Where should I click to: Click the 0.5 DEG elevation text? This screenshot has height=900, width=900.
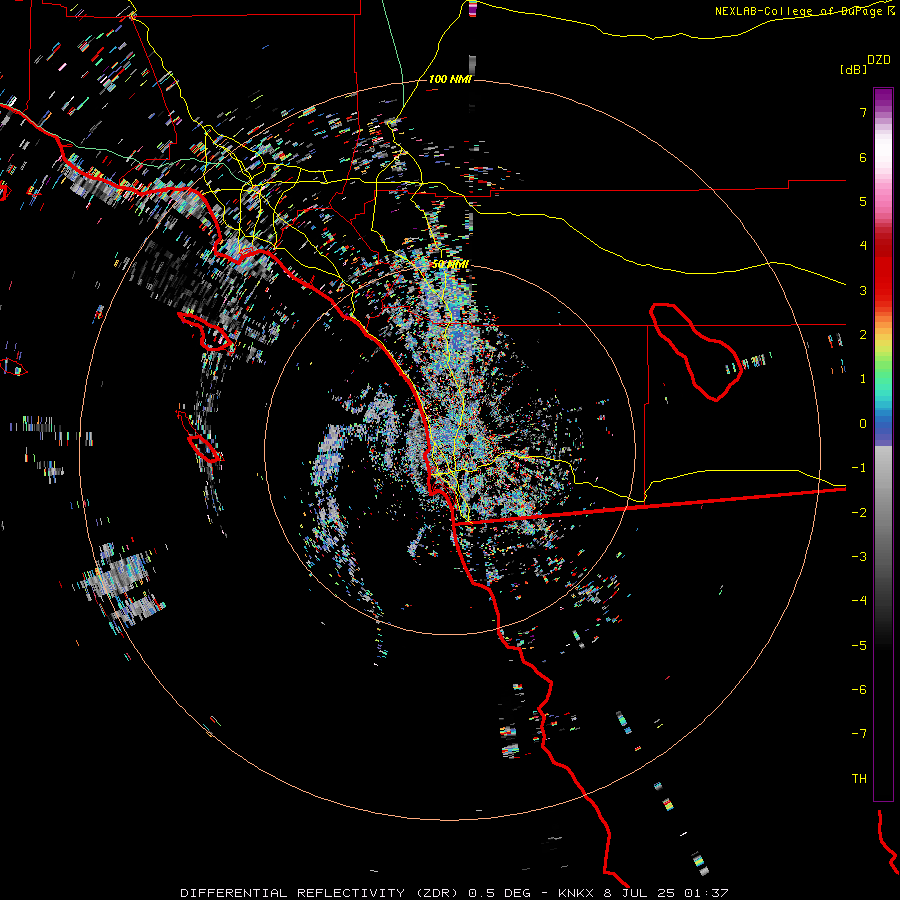click(x=499, y=893)
